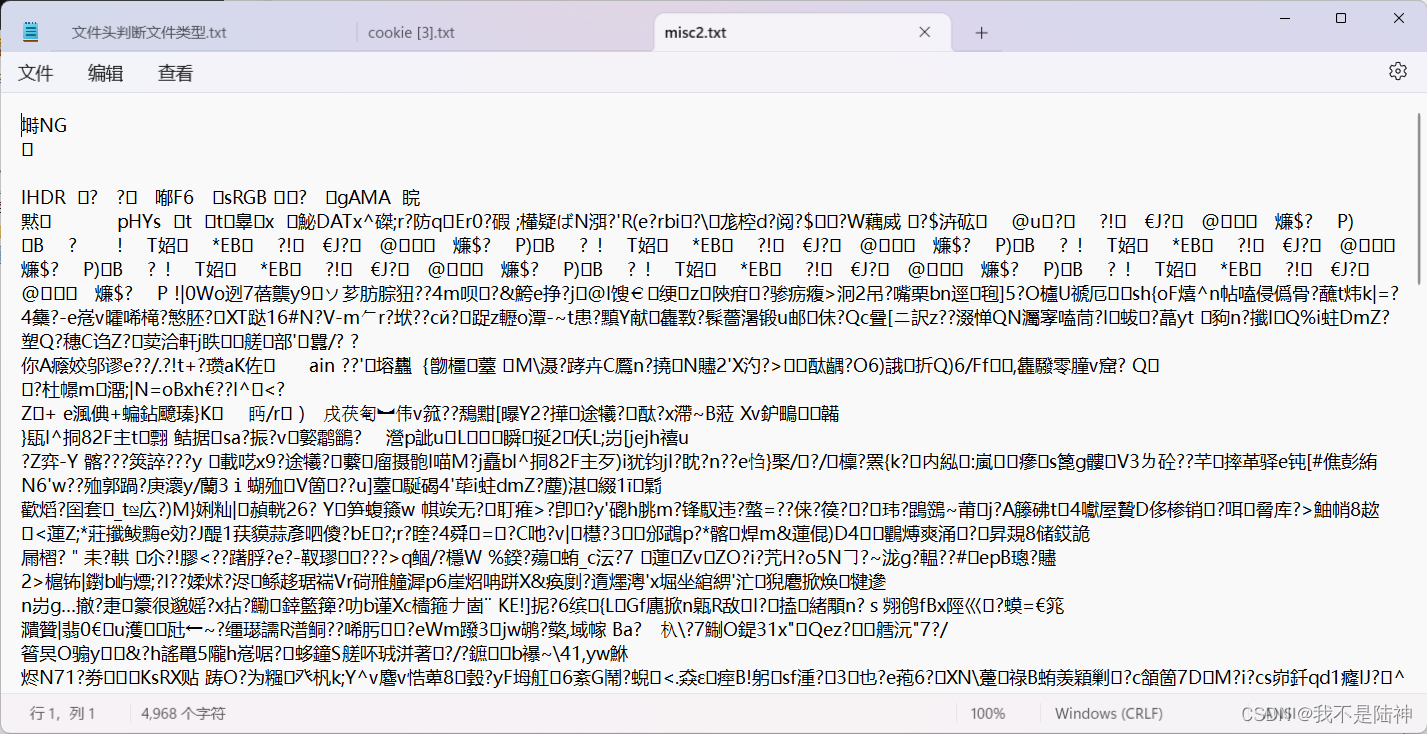Screen dimensions: 1427x734
Task: Open Notepad settings with the gear icon
Action: [x=1397, y=71]
